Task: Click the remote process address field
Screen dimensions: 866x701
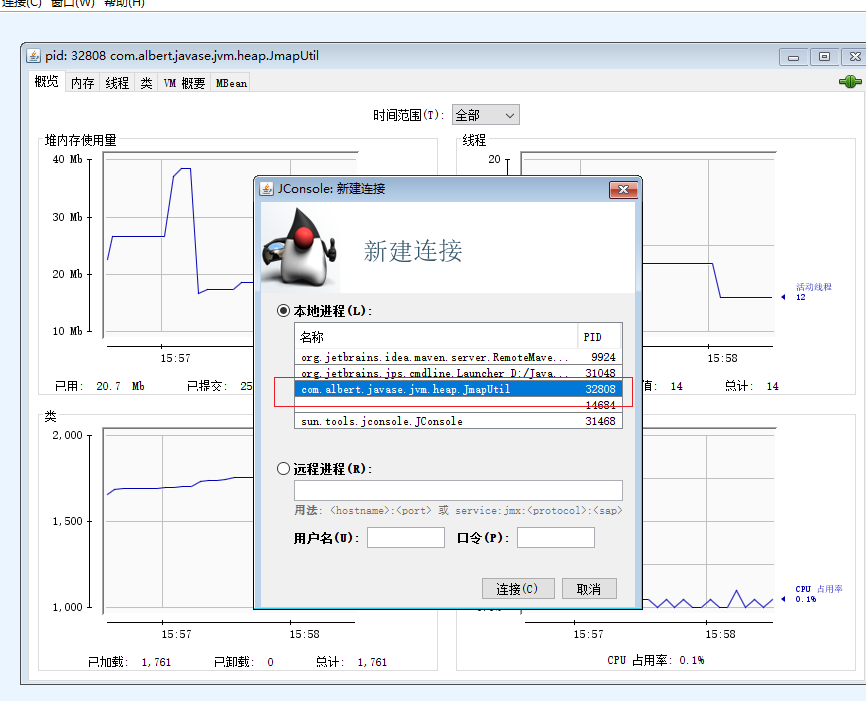Action: point(458,491)
